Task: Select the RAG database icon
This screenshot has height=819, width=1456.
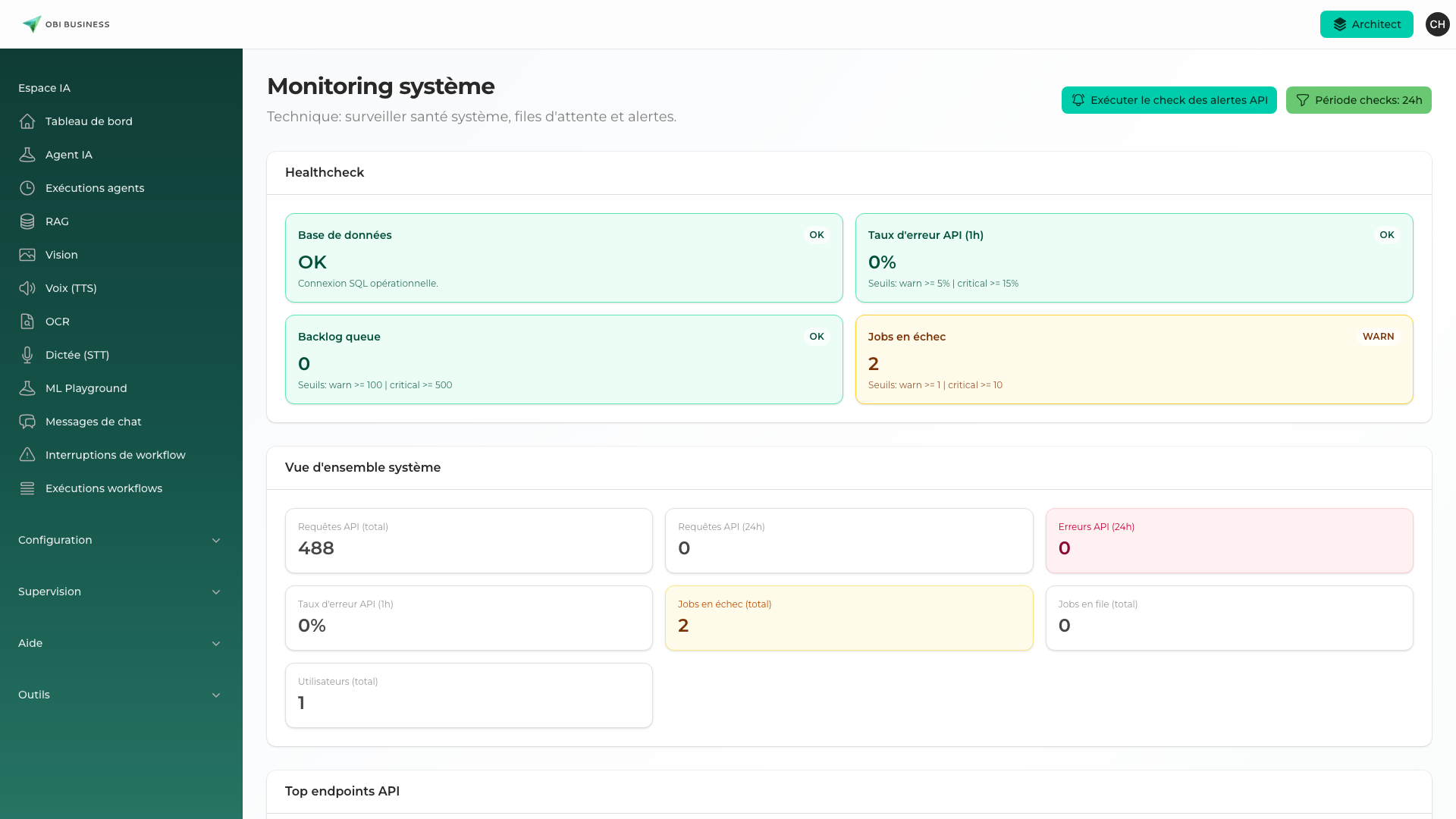Action: pyautogui.click(x=27, y=221)
